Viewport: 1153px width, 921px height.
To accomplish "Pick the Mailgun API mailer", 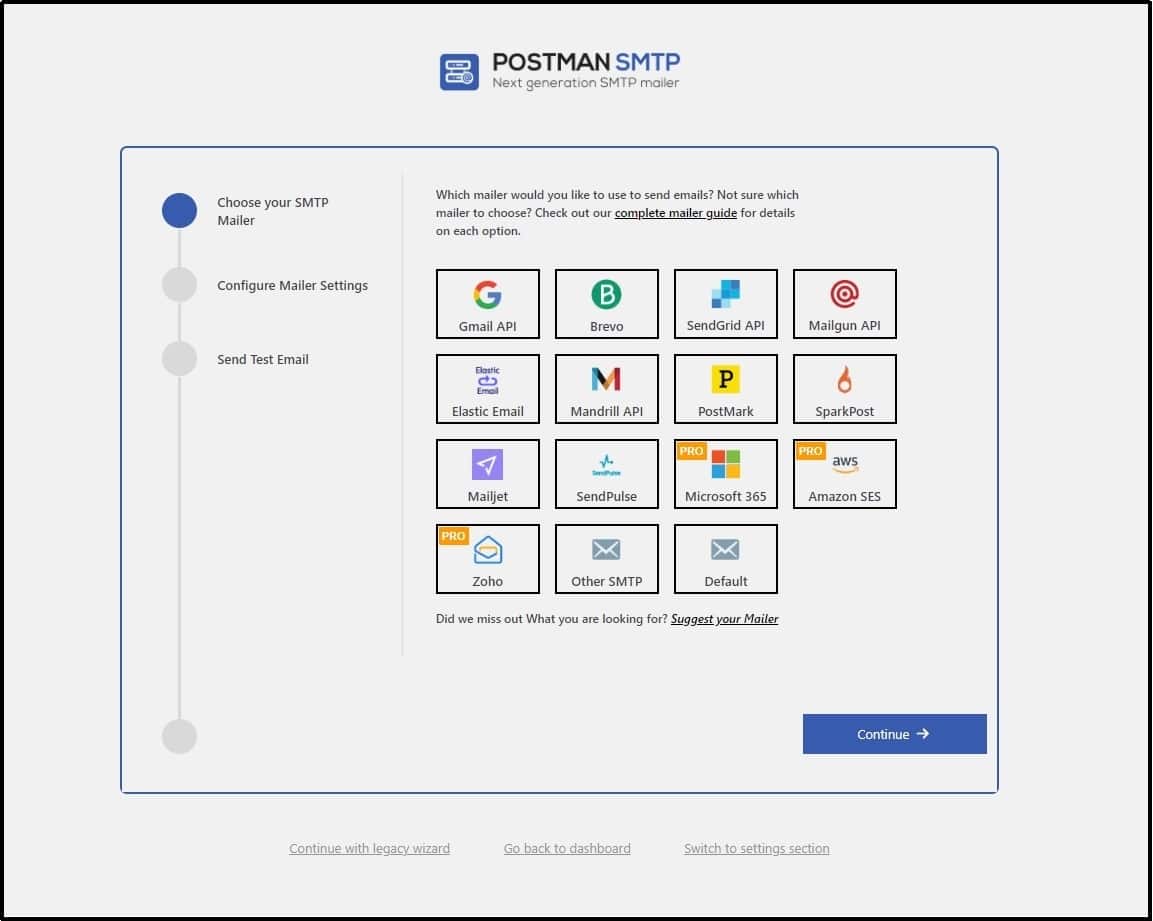I will (844, 303).
